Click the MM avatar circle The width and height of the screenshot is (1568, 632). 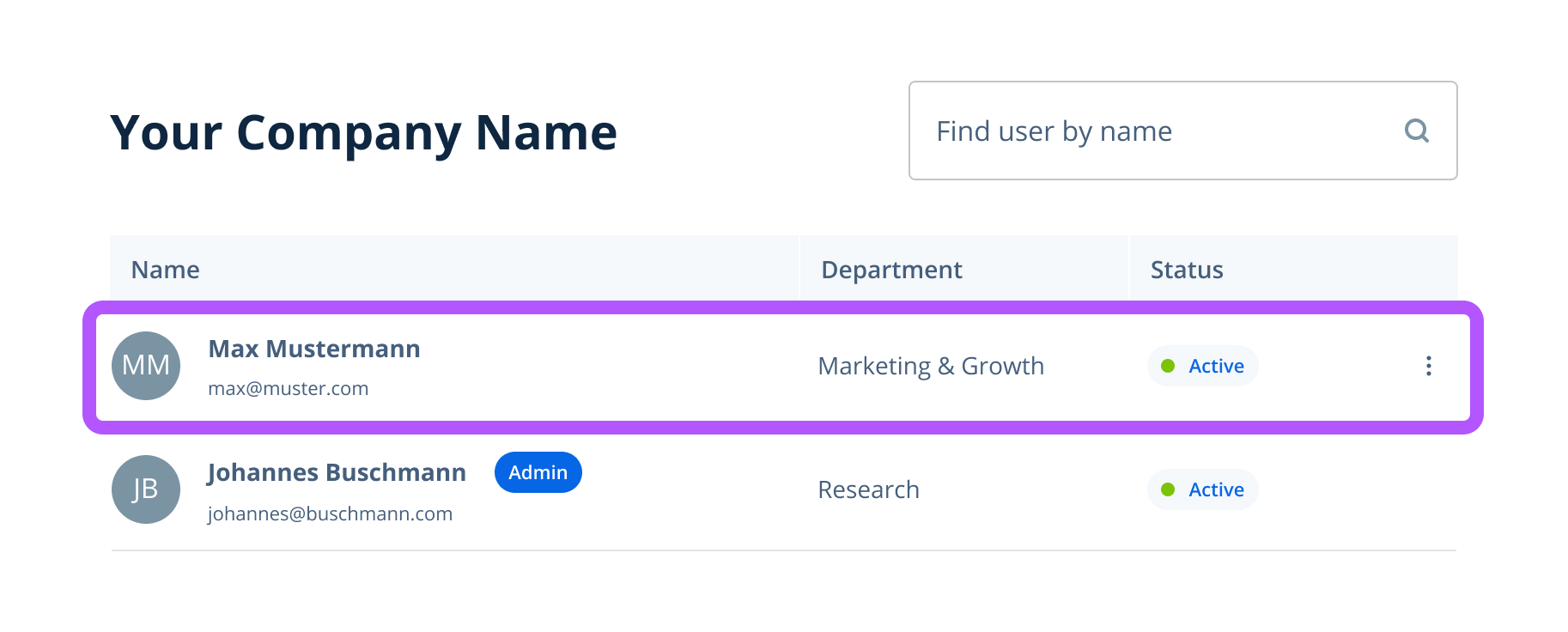tap(146, 366)
